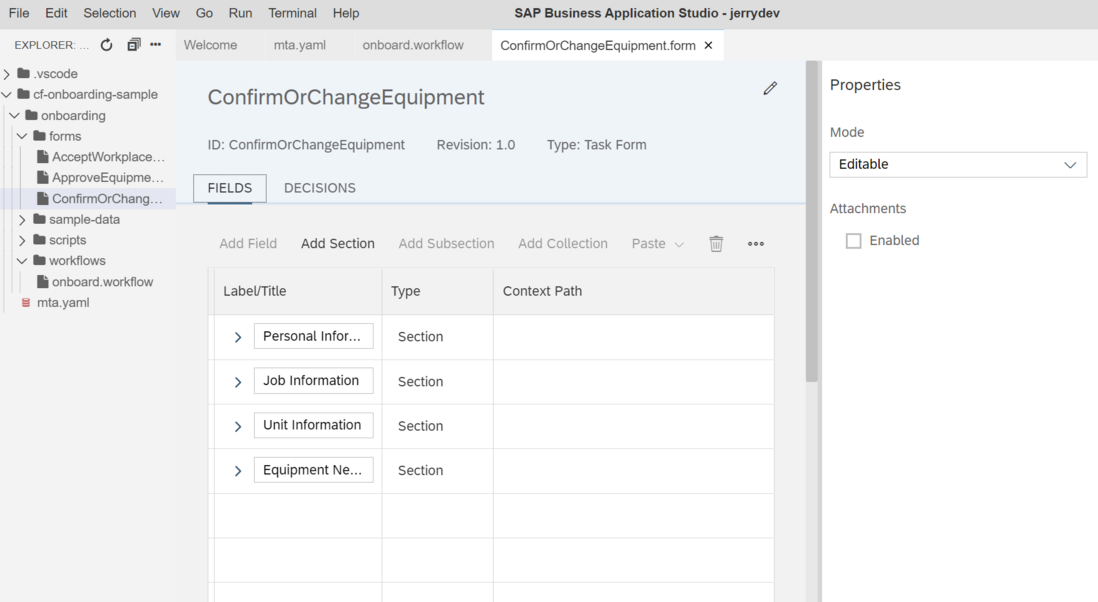Open the Mode dropdown

(958, 164)
